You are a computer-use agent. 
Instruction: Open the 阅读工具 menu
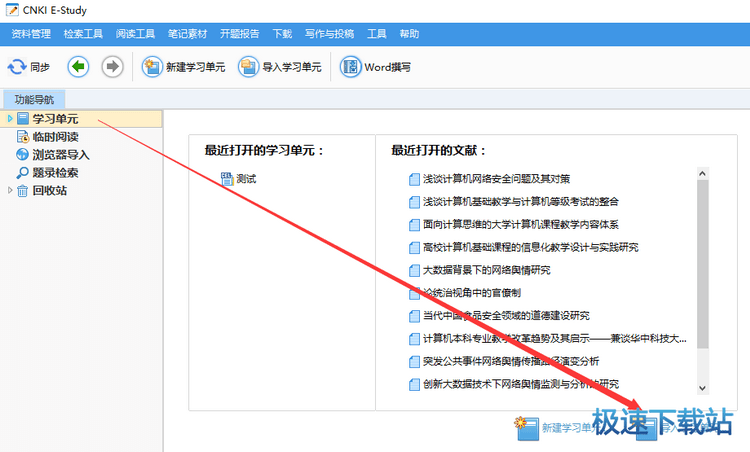pyautogui.click(x=135, y=33)
